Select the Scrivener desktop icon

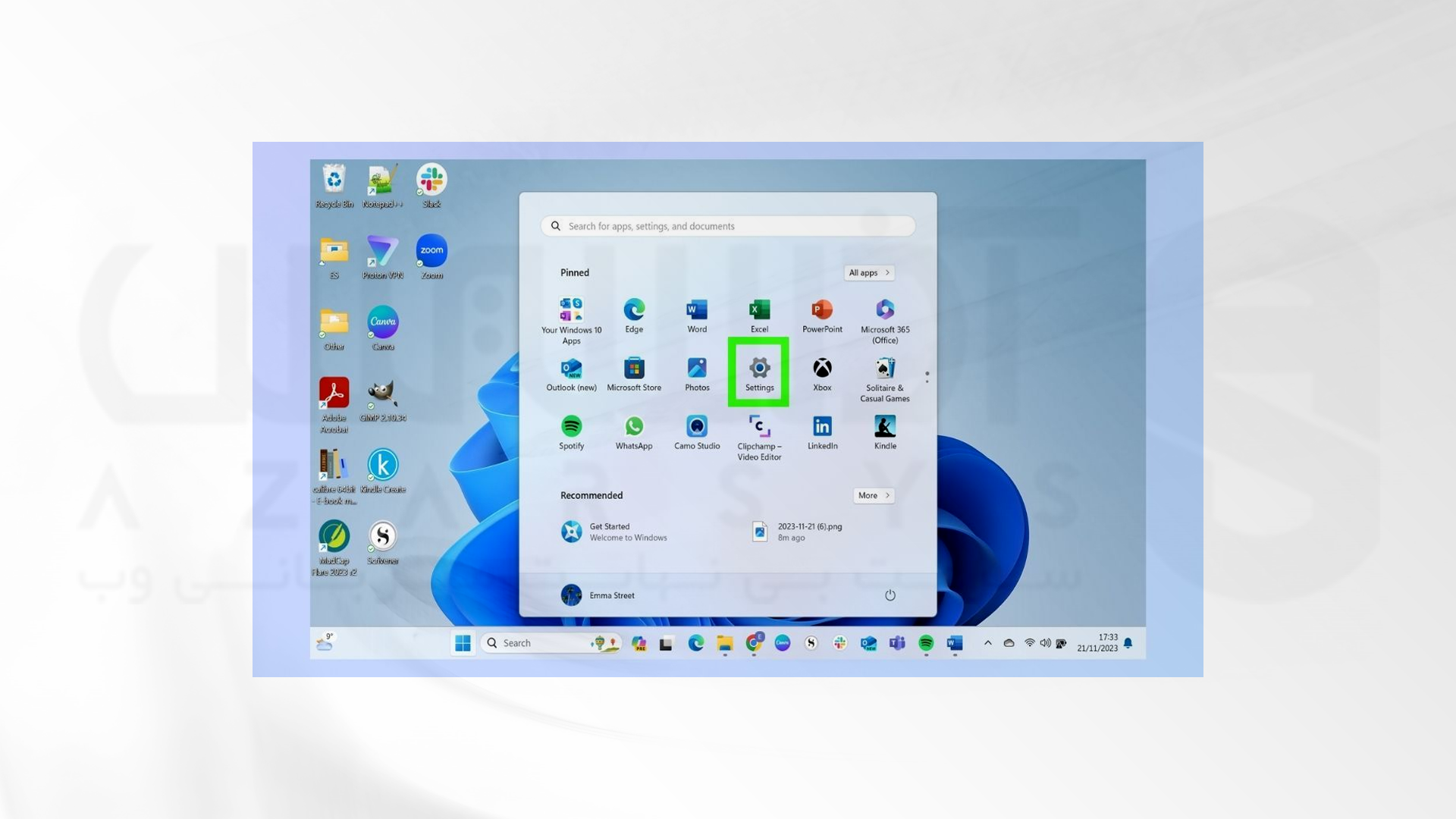[382, 542]
